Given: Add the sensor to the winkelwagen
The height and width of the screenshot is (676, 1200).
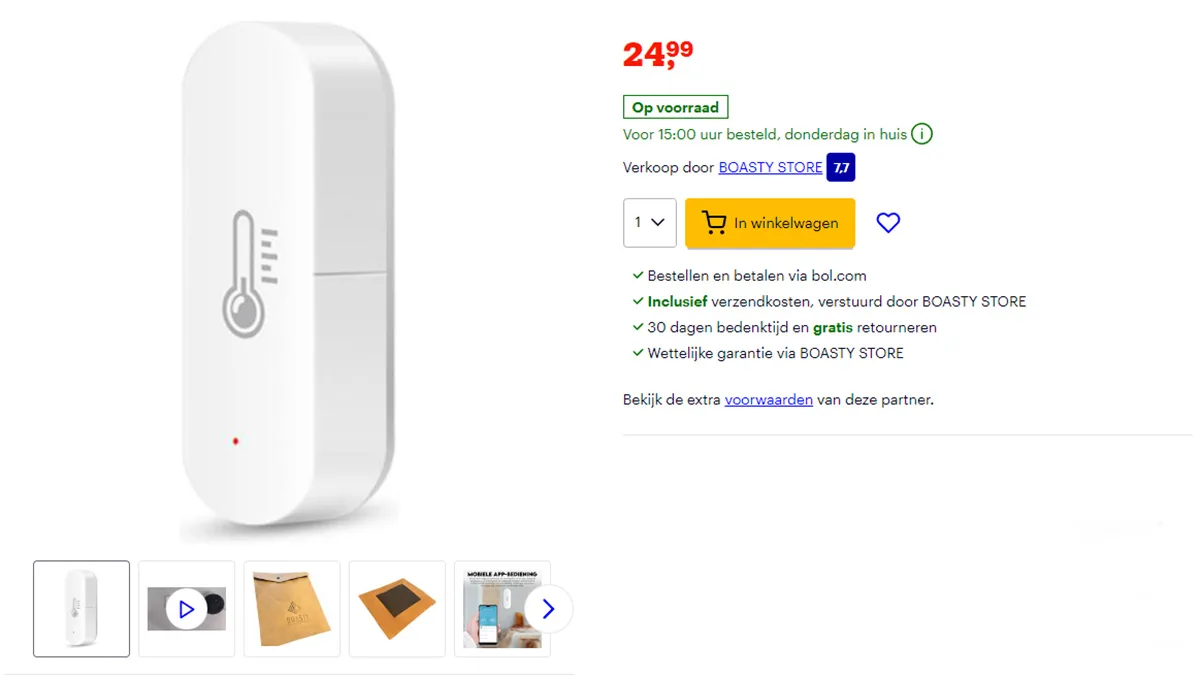Looking at the screenshot, I should [770, 222].
